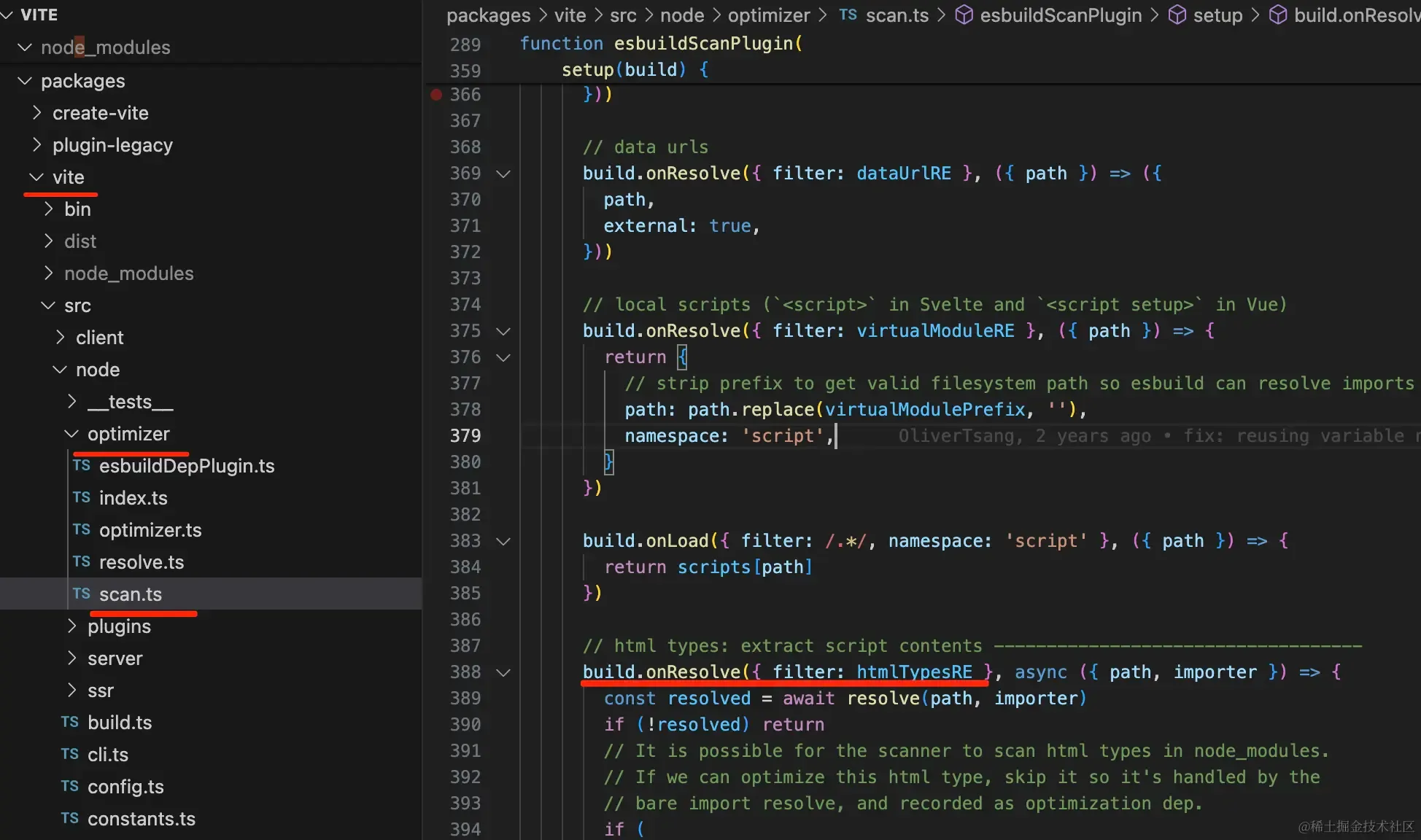This screenshot has height=840, width=1421.
Task: Expand the create-vite folder
Action: coord(36,112)
